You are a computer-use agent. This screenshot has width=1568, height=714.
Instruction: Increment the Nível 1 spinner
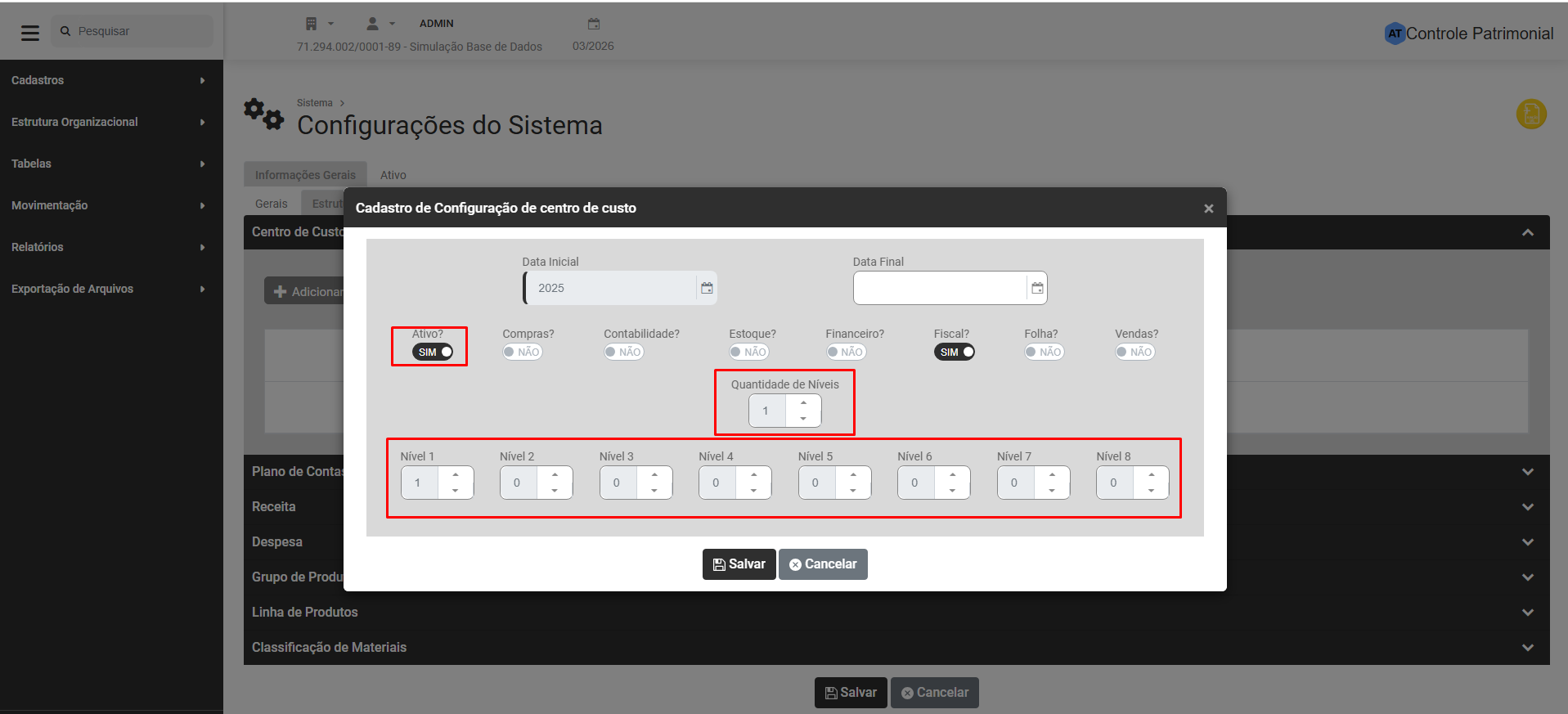[456, 474]
